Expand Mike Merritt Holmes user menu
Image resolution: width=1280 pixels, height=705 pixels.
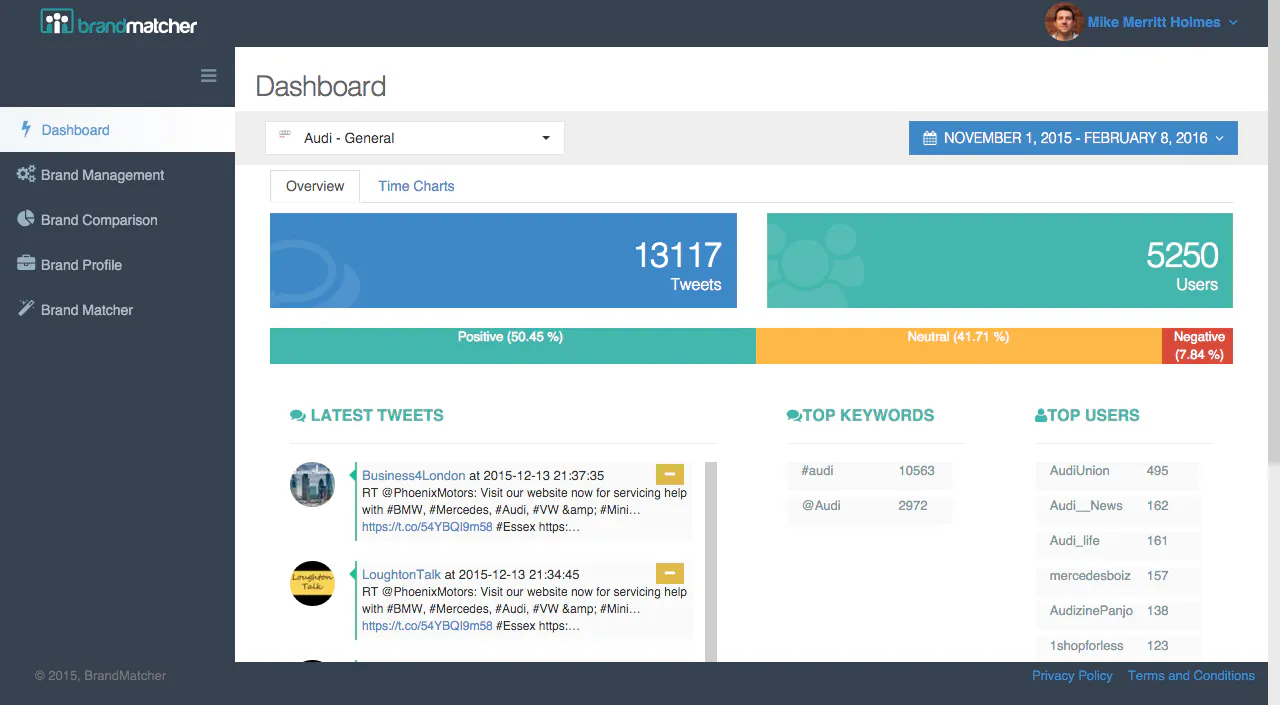click(x=1163, y=22)
